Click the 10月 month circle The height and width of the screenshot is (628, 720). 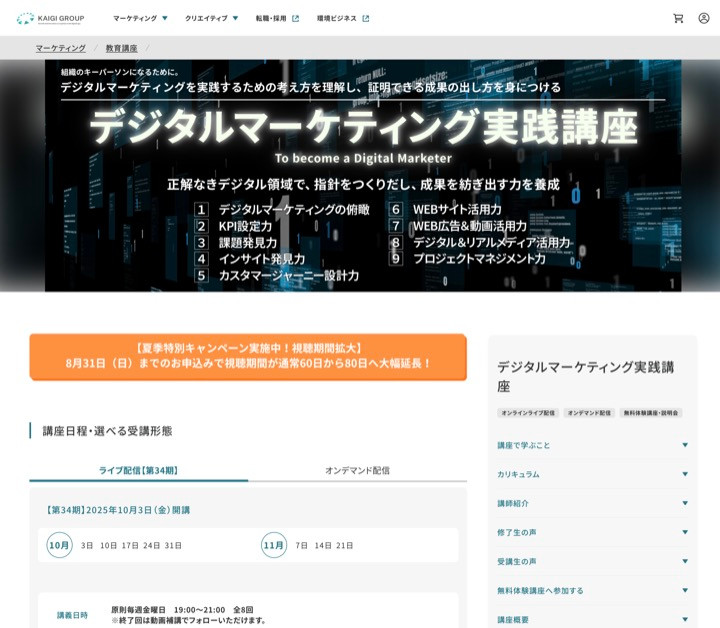click(60, 545)
